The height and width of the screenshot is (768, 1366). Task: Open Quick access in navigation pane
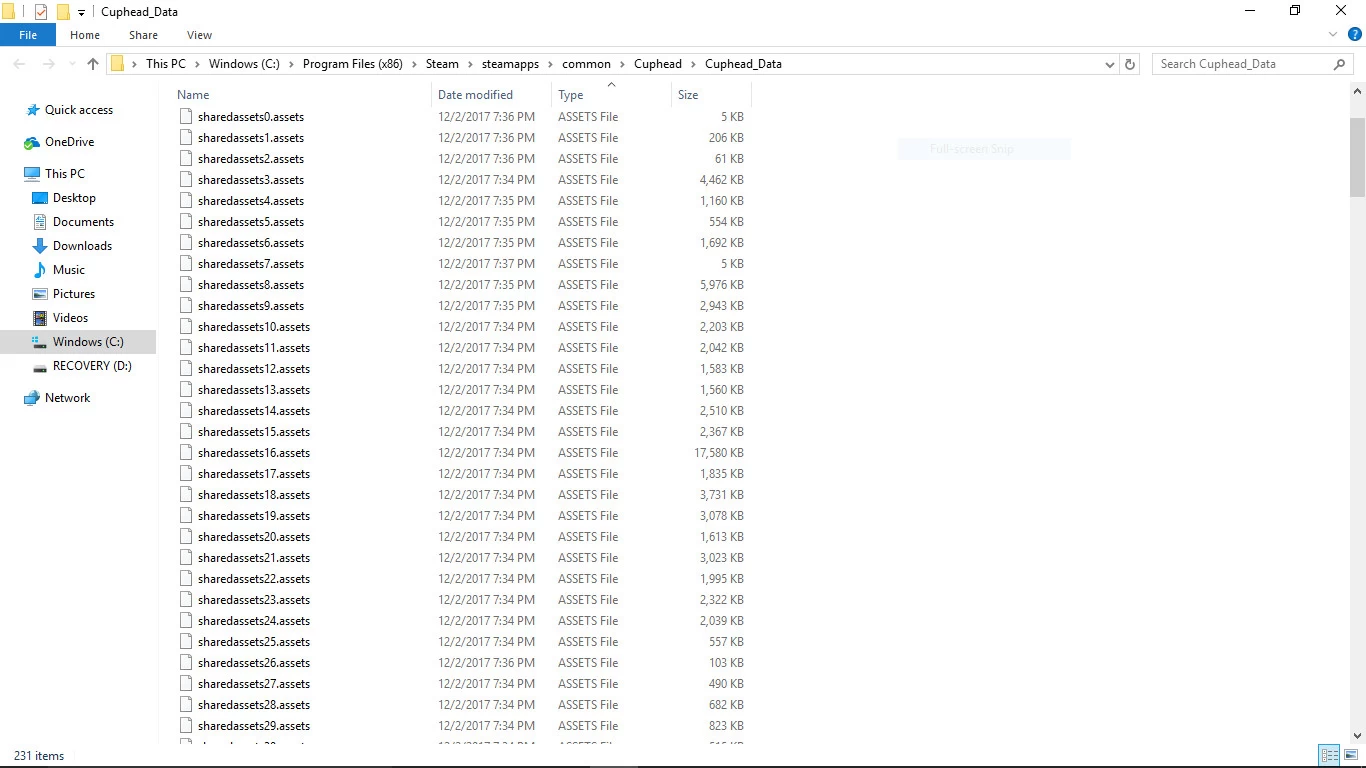pos(79,110)
